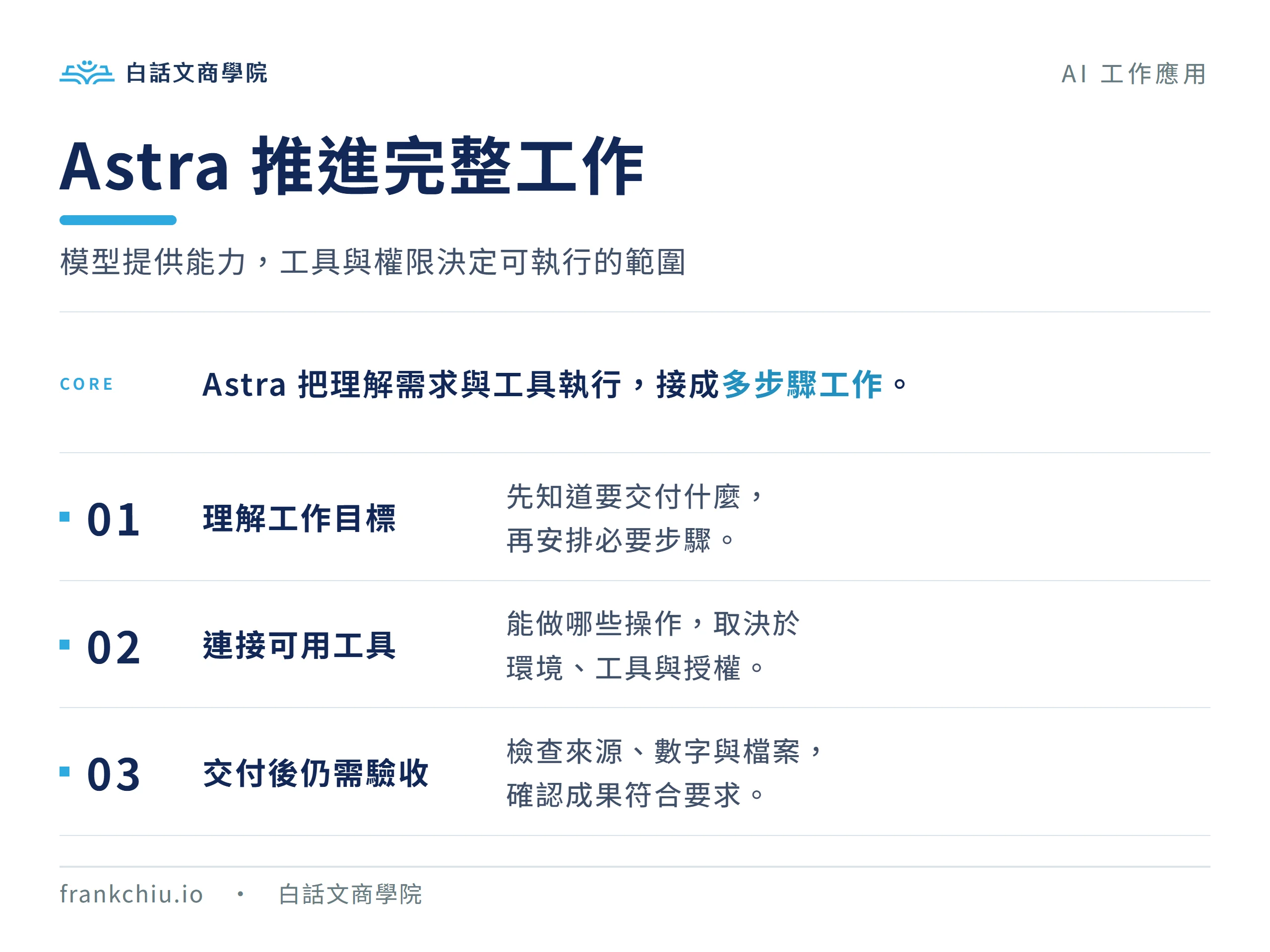Click the number 03

tap(114, 774)
